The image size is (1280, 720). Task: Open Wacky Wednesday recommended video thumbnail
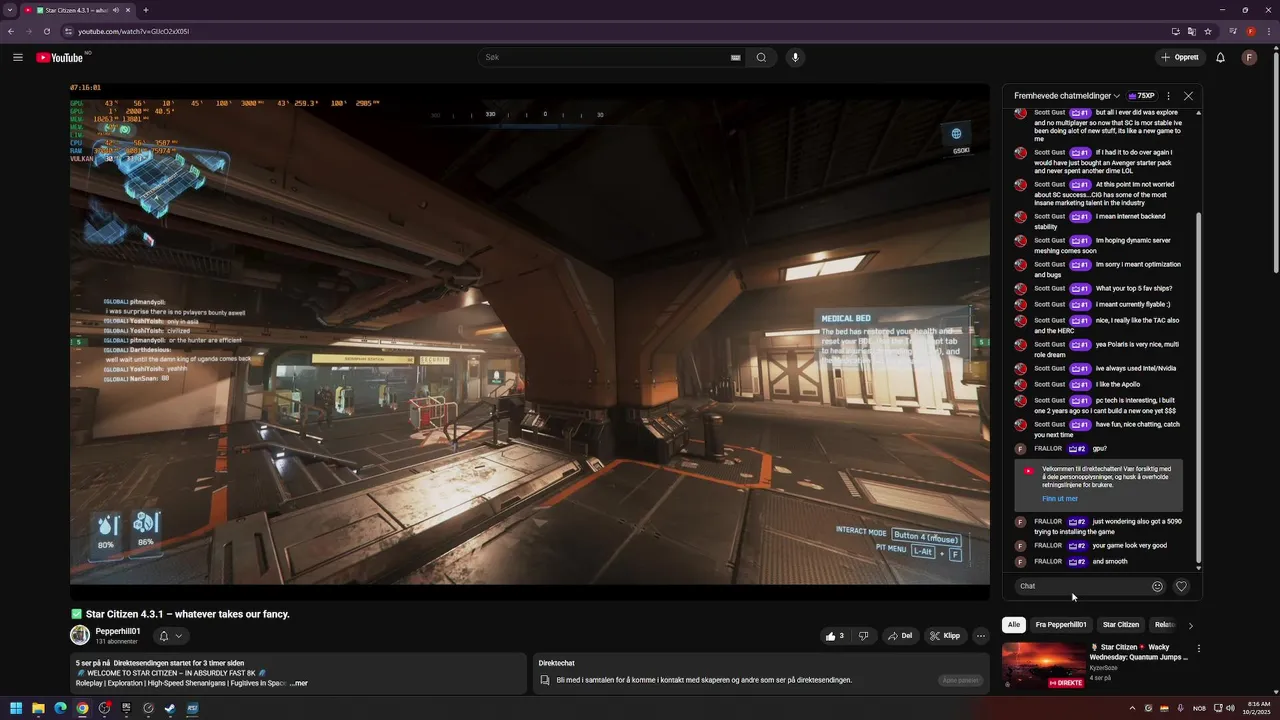tap(1043, 667)
